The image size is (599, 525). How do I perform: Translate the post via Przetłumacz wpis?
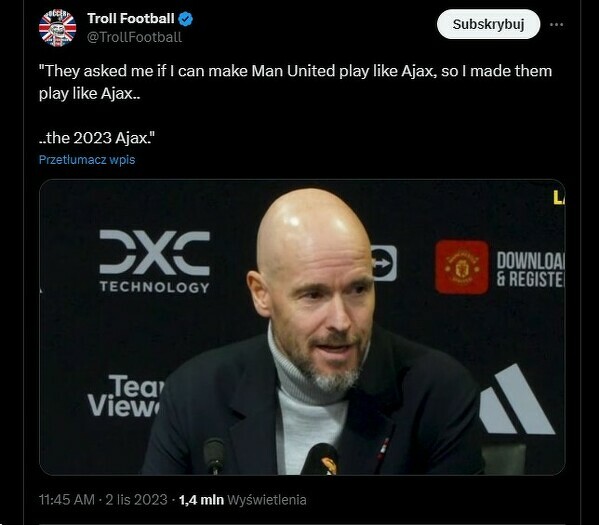pos(87,159)
